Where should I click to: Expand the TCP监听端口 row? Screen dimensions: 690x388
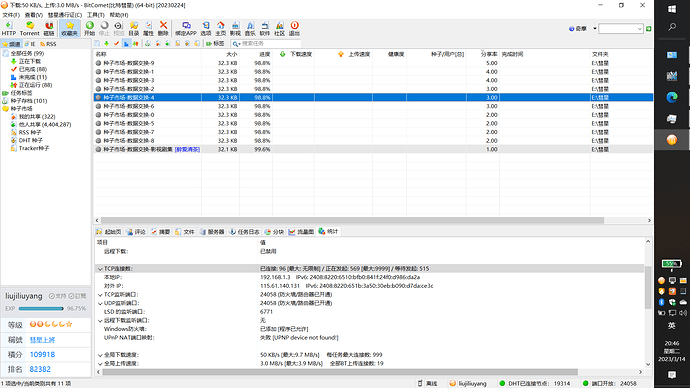100,295
